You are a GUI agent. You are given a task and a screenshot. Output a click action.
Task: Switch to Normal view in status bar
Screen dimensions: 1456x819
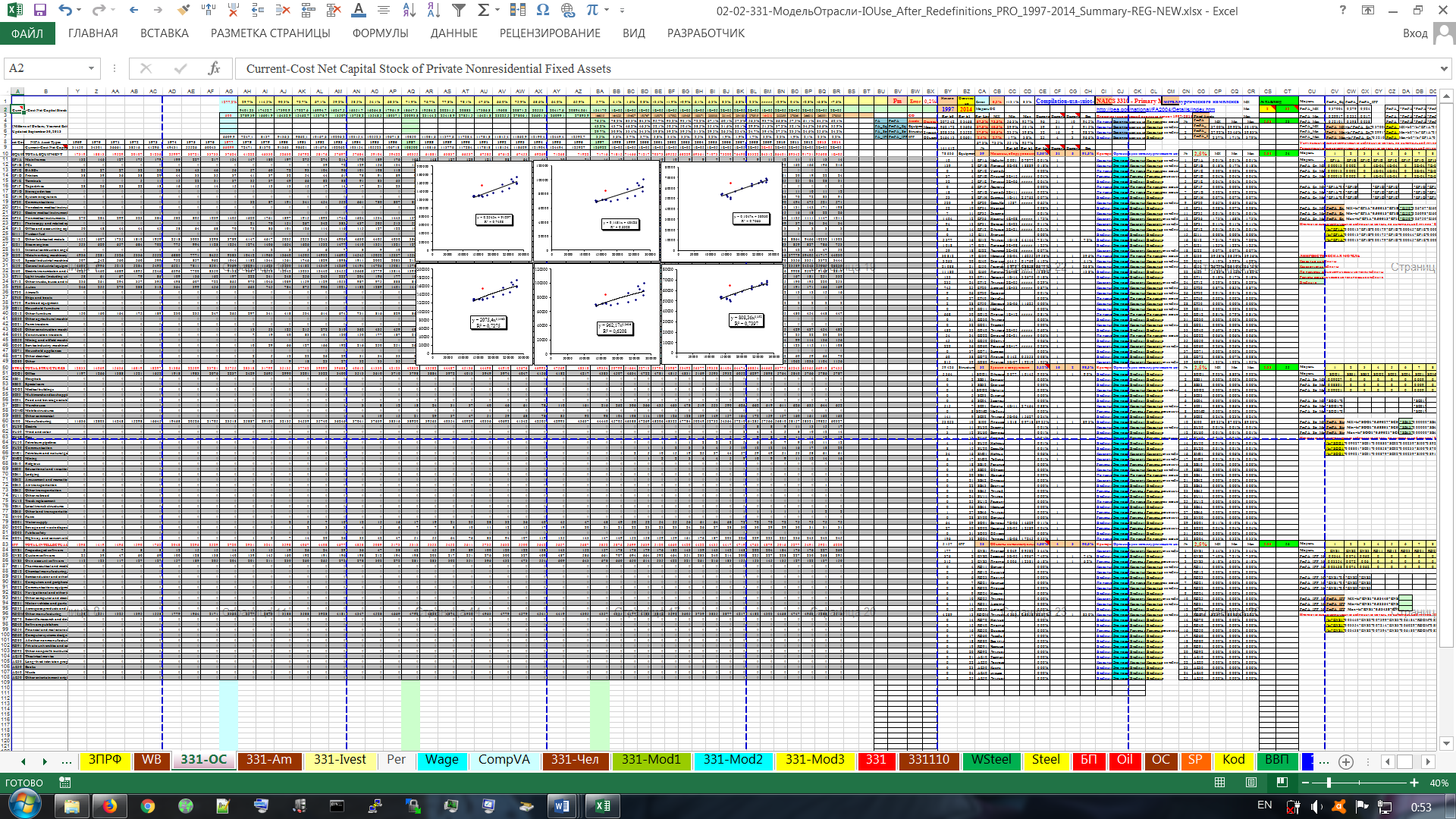point(1219,783)
